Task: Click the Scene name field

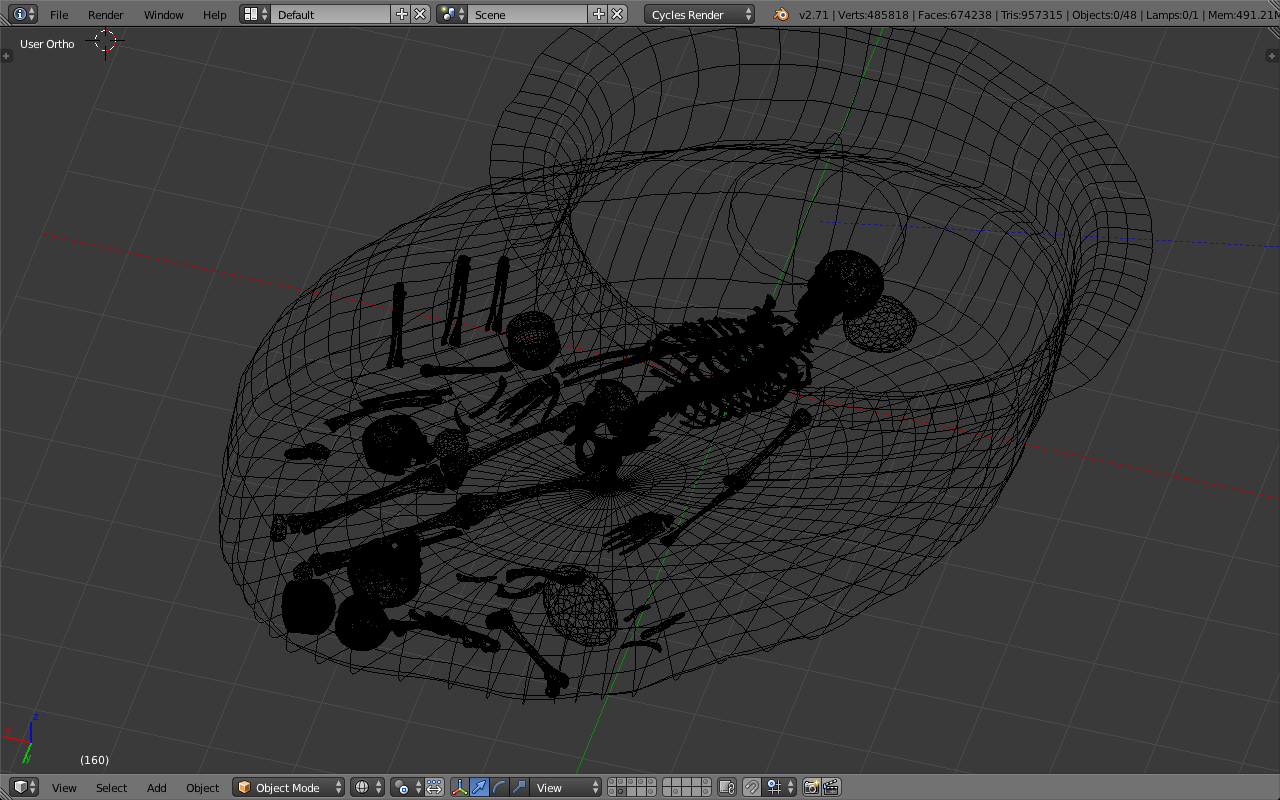Action: point(527,14)
